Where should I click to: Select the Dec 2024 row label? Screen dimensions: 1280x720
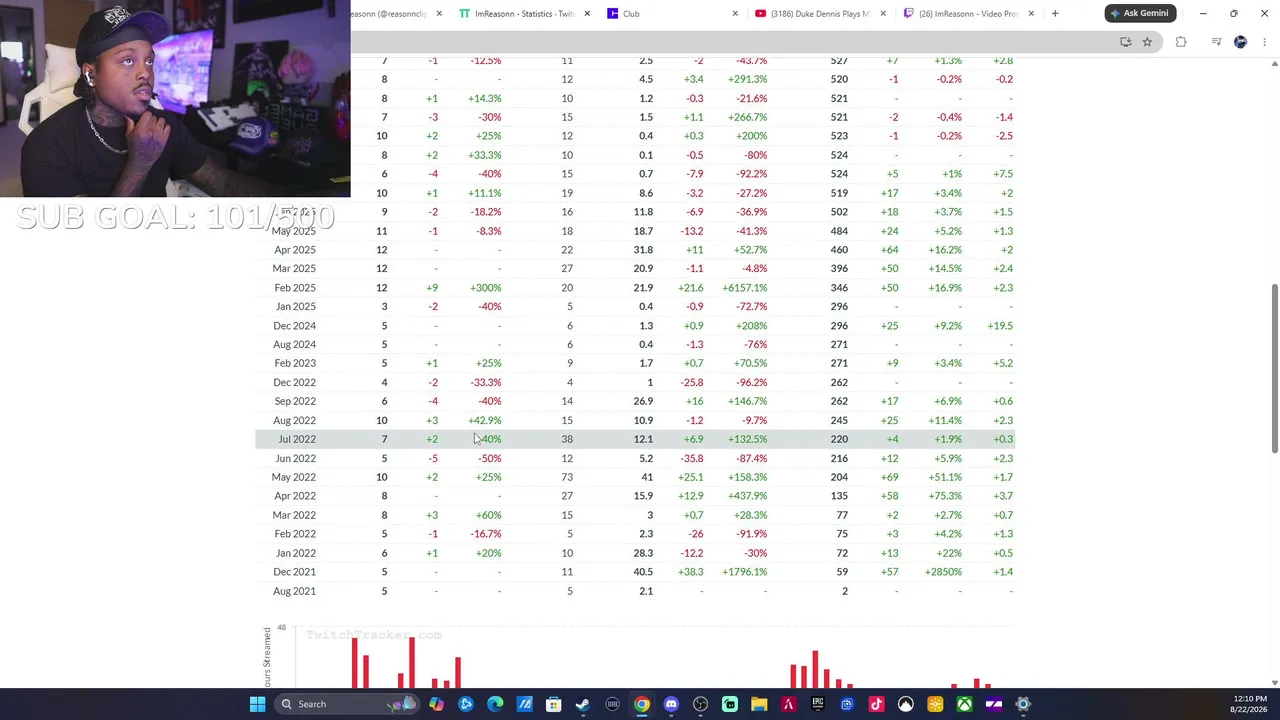point(295,326)
